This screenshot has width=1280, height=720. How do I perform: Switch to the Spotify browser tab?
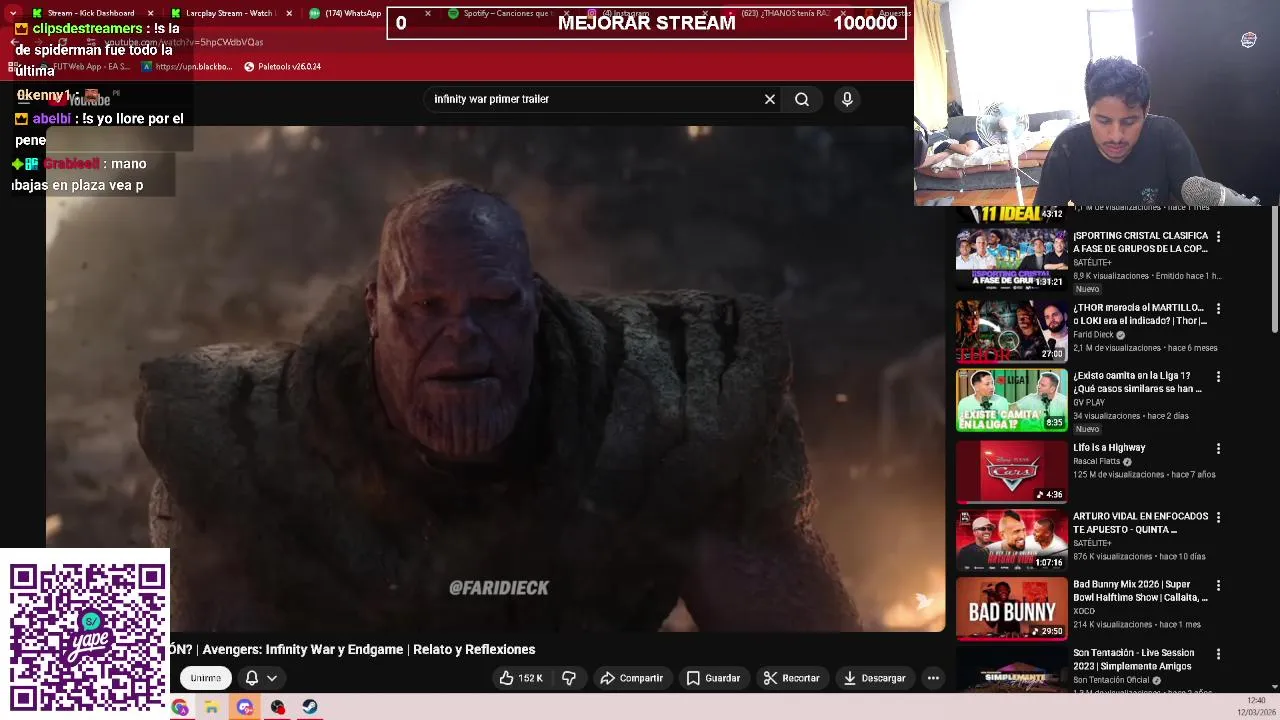pos(507,13)
